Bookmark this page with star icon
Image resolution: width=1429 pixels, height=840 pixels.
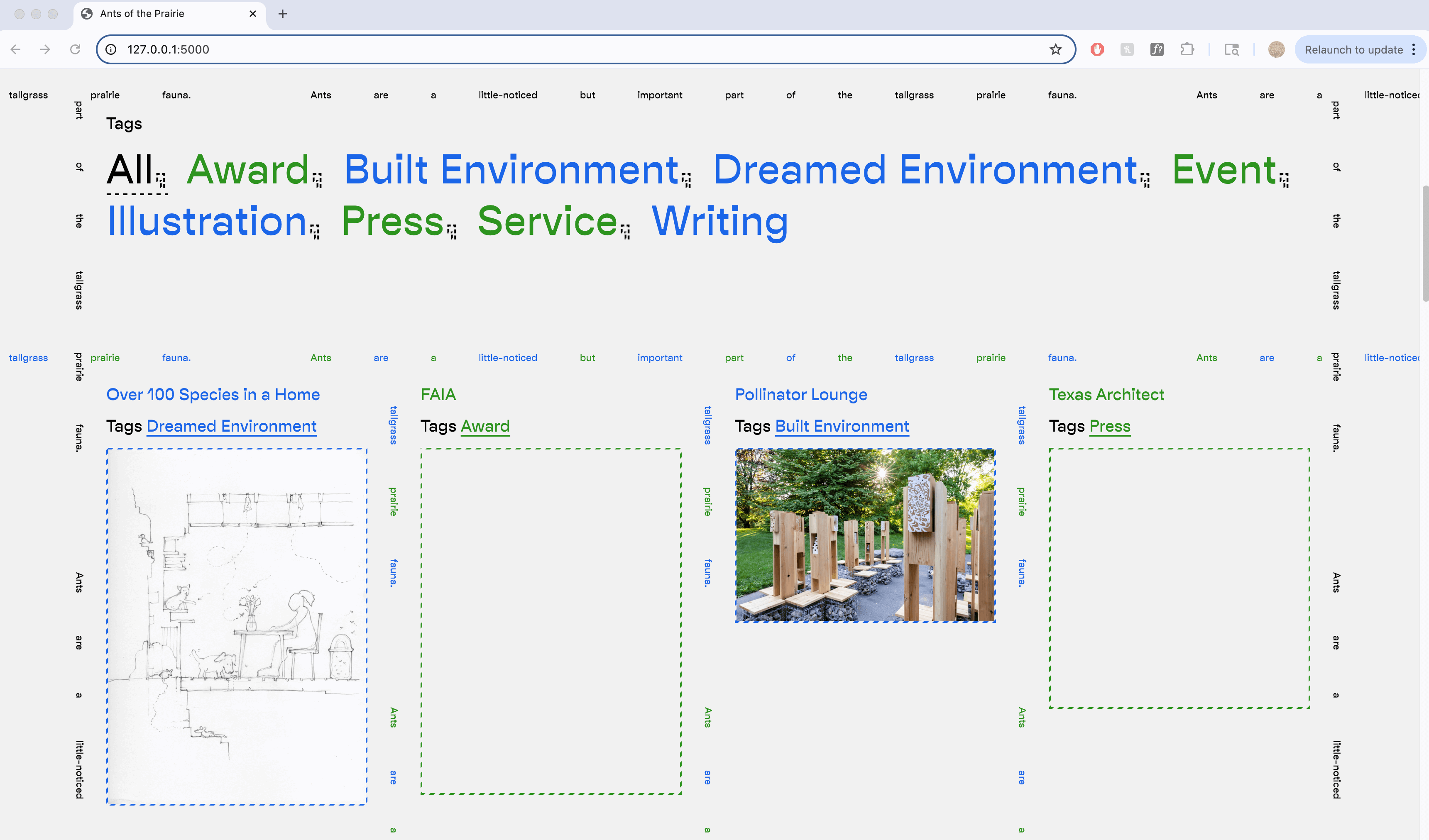(x=1055, y=49)
